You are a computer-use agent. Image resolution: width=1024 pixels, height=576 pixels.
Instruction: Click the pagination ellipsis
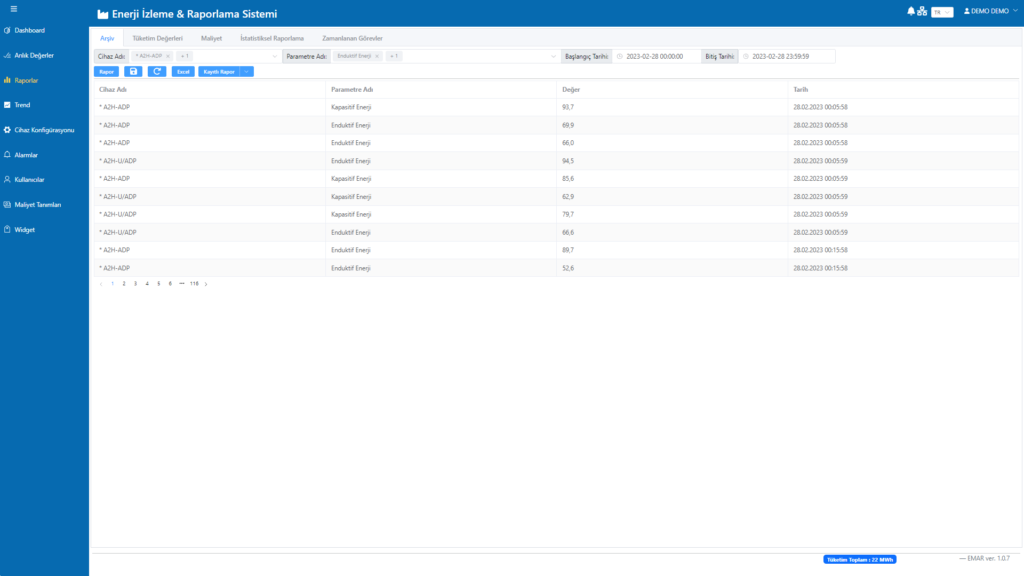tap(182, 284)
